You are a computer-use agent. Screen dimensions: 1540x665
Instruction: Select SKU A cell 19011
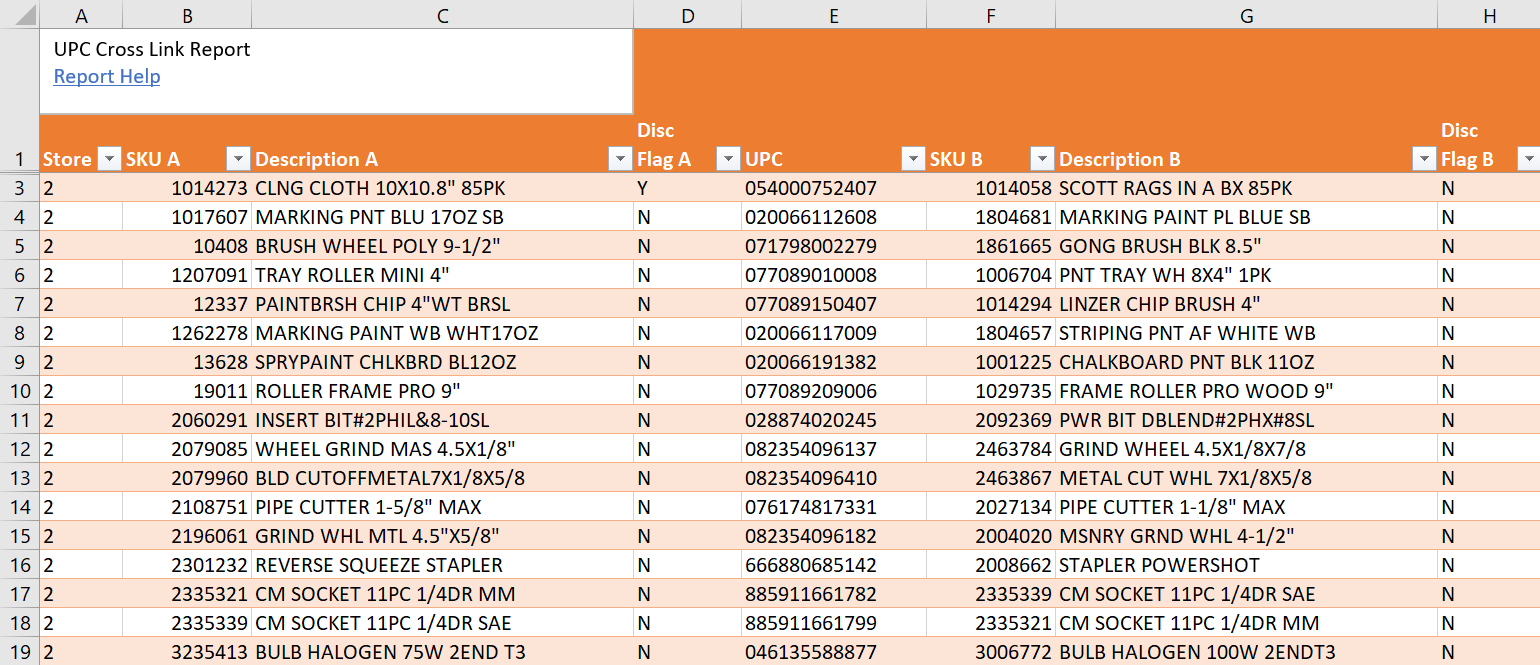point(187,391)
